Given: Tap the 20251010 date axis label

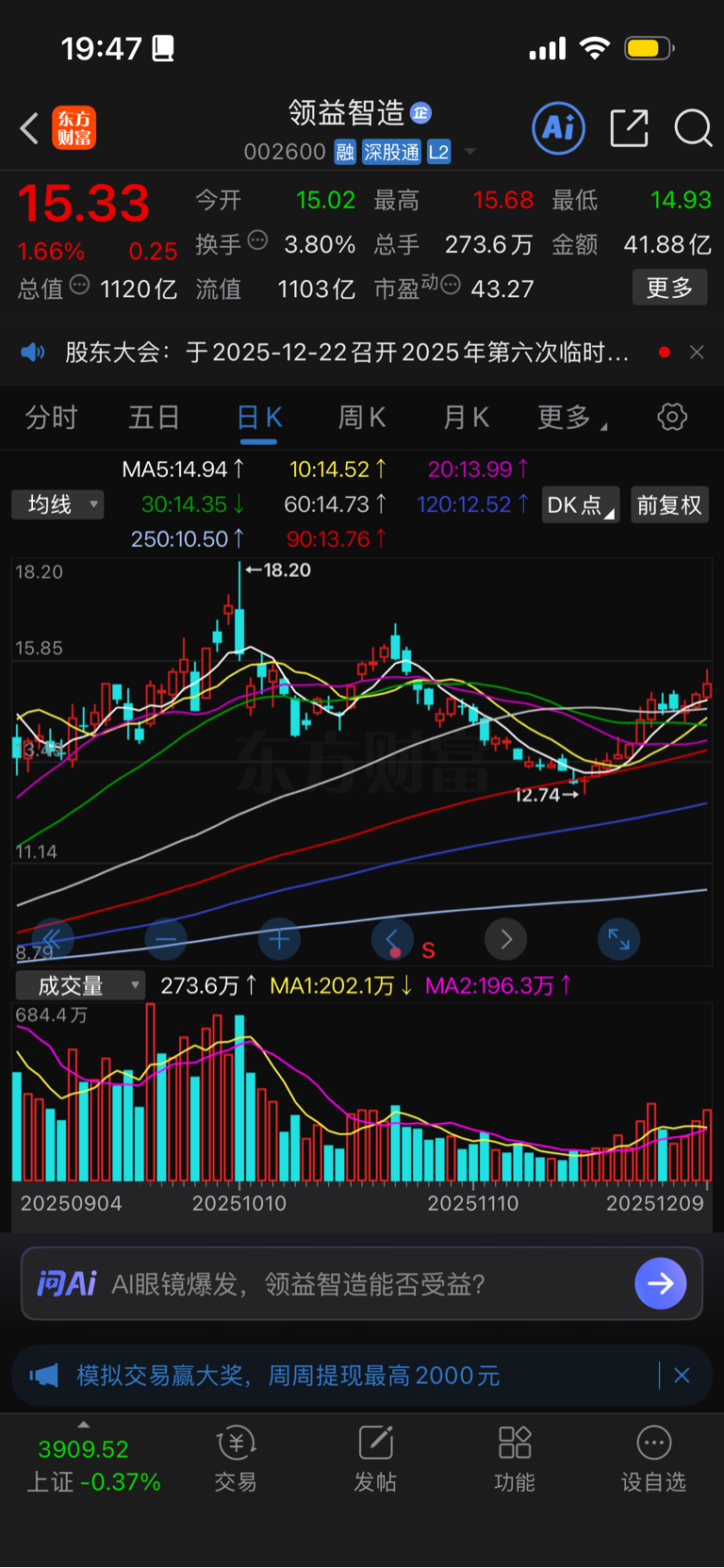Looking at the screenshot, I should tap(239, 1204).
